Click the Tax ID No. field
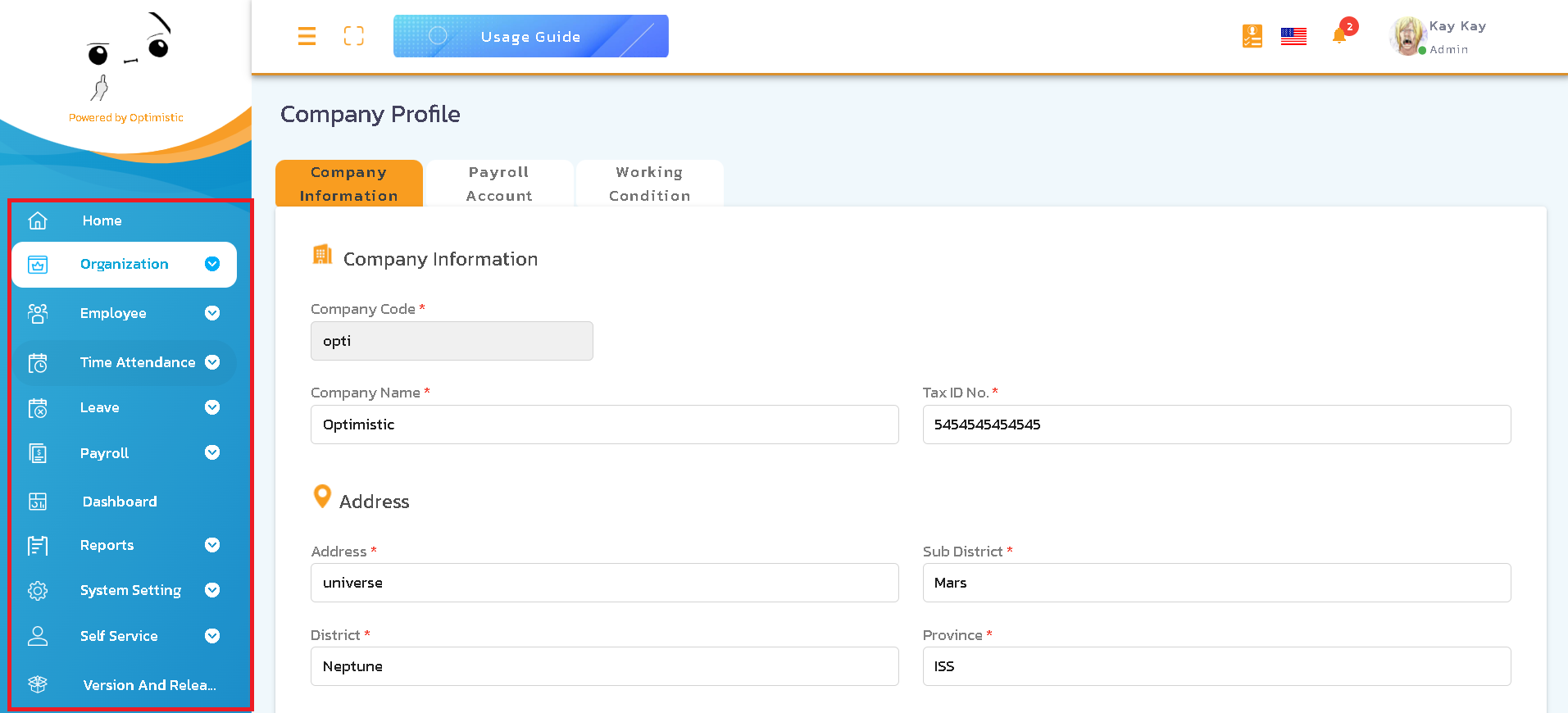 [1216, 425]
